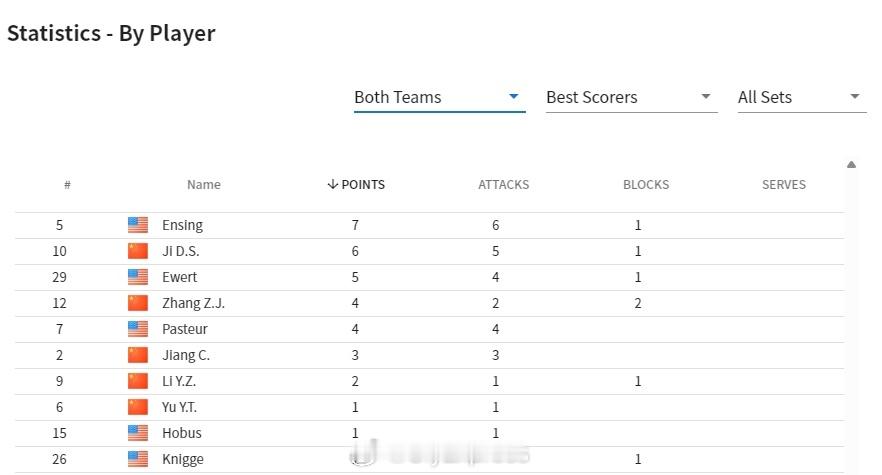Image resolution: width=882 pixels, height=475 pixels.
Task: Click the USA flag next to Ensing
Action: (138, 225)
